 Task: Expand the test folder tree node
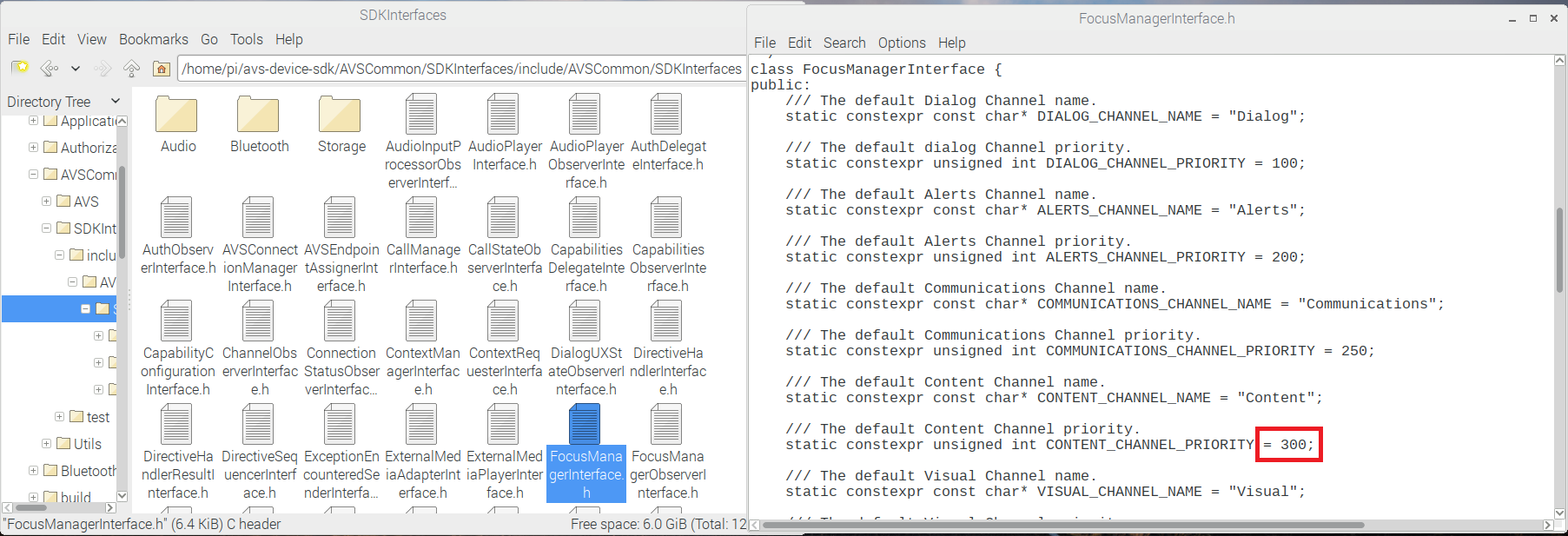pos(59,416)
